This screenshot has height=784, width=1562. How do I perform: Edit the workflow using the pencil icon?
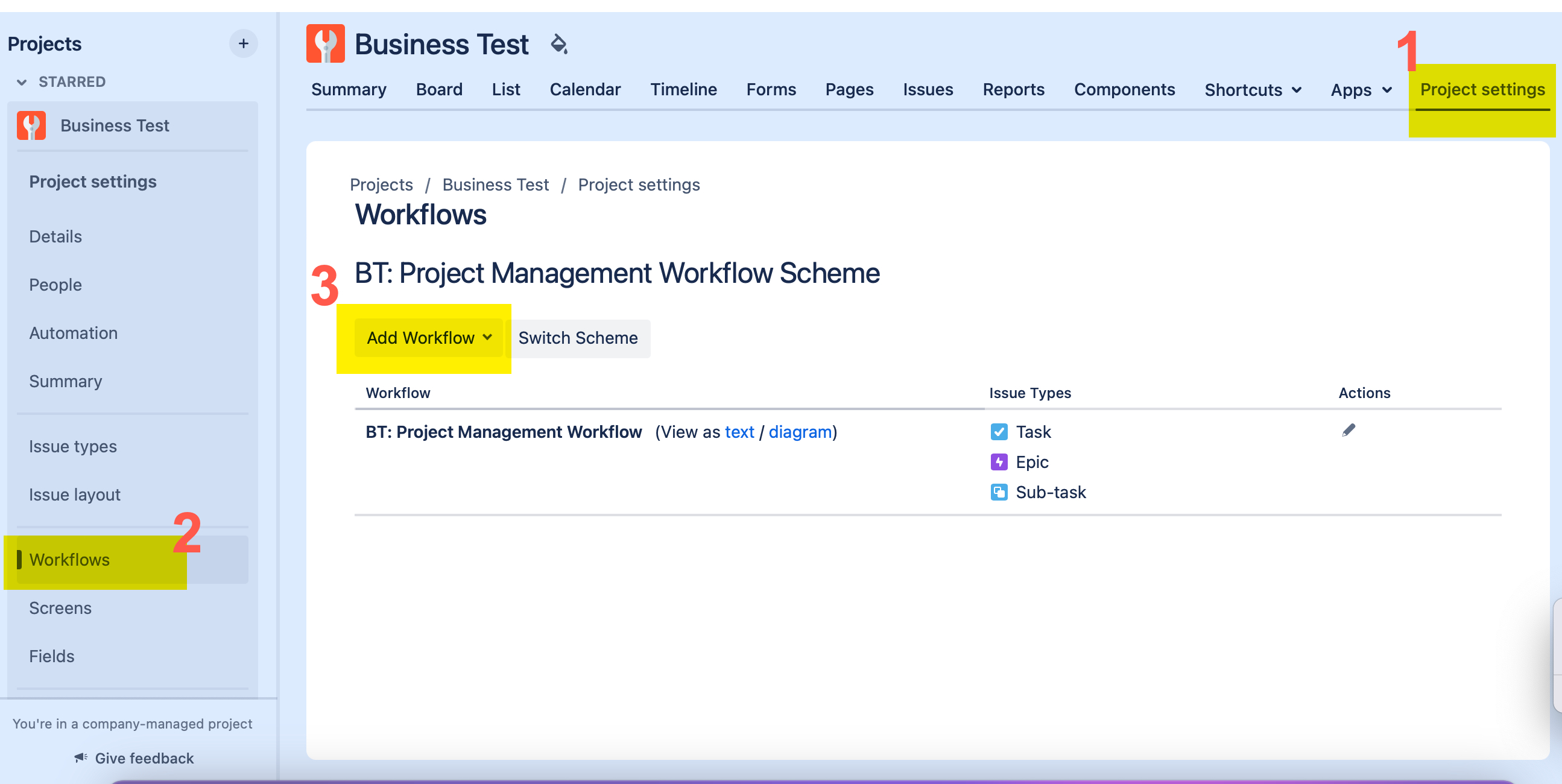[x=1348, y=430]
